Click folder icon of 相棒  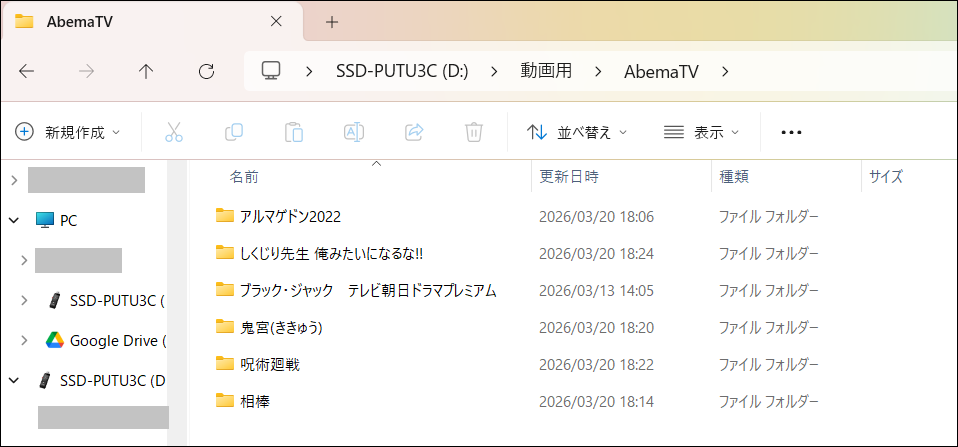225,401
